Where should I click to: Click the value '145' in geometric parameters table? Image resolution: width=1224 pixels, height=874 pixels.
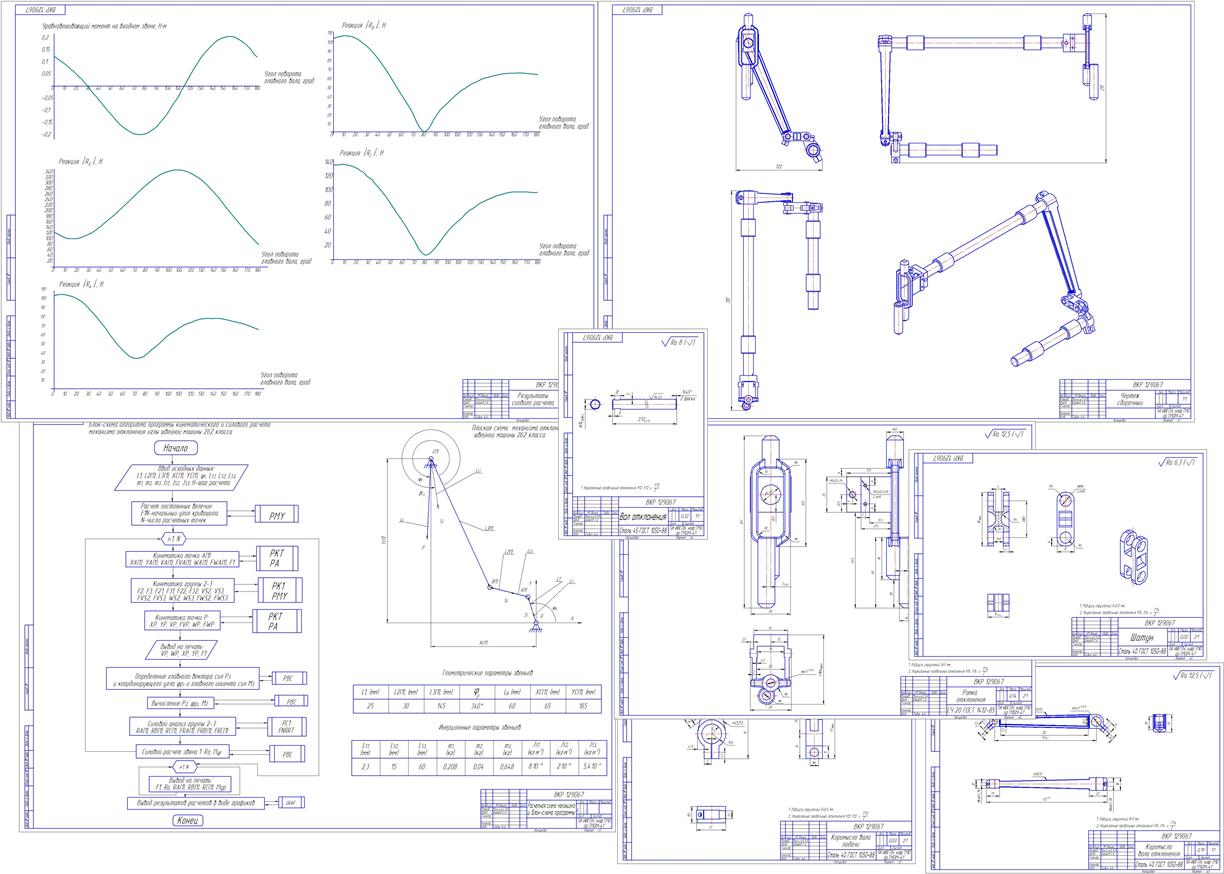point(441,705)
